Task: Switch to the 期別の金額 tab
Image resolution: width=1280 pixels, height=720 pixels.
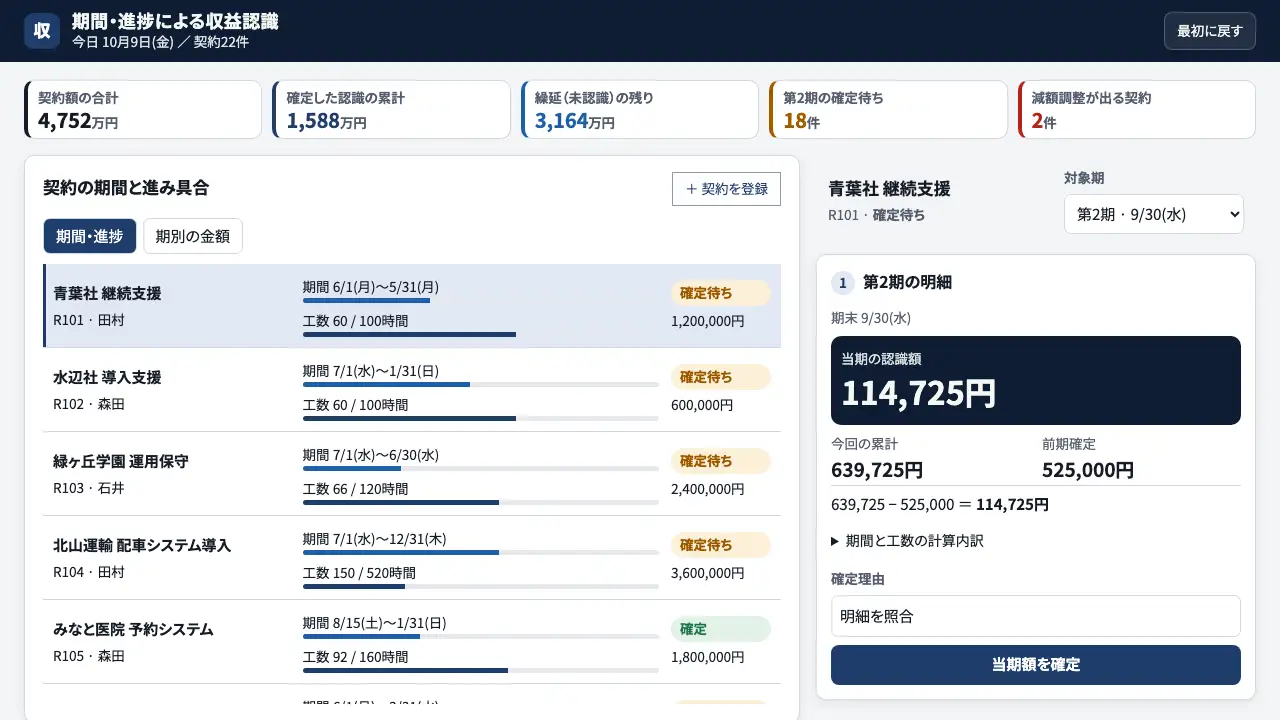Action: coord(193,237)
